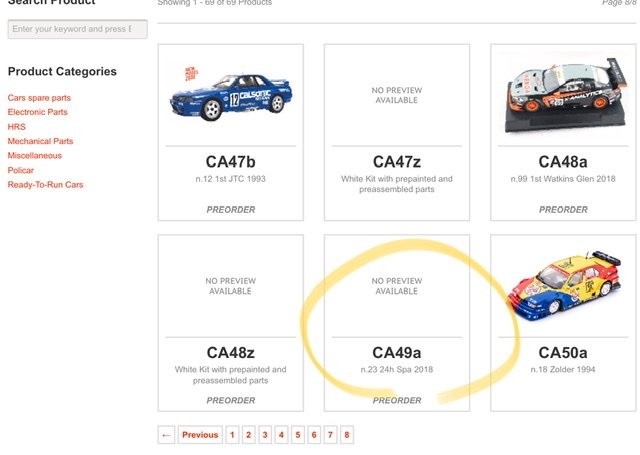
Task: Open the Cars spare parts category
Action: 39,98
